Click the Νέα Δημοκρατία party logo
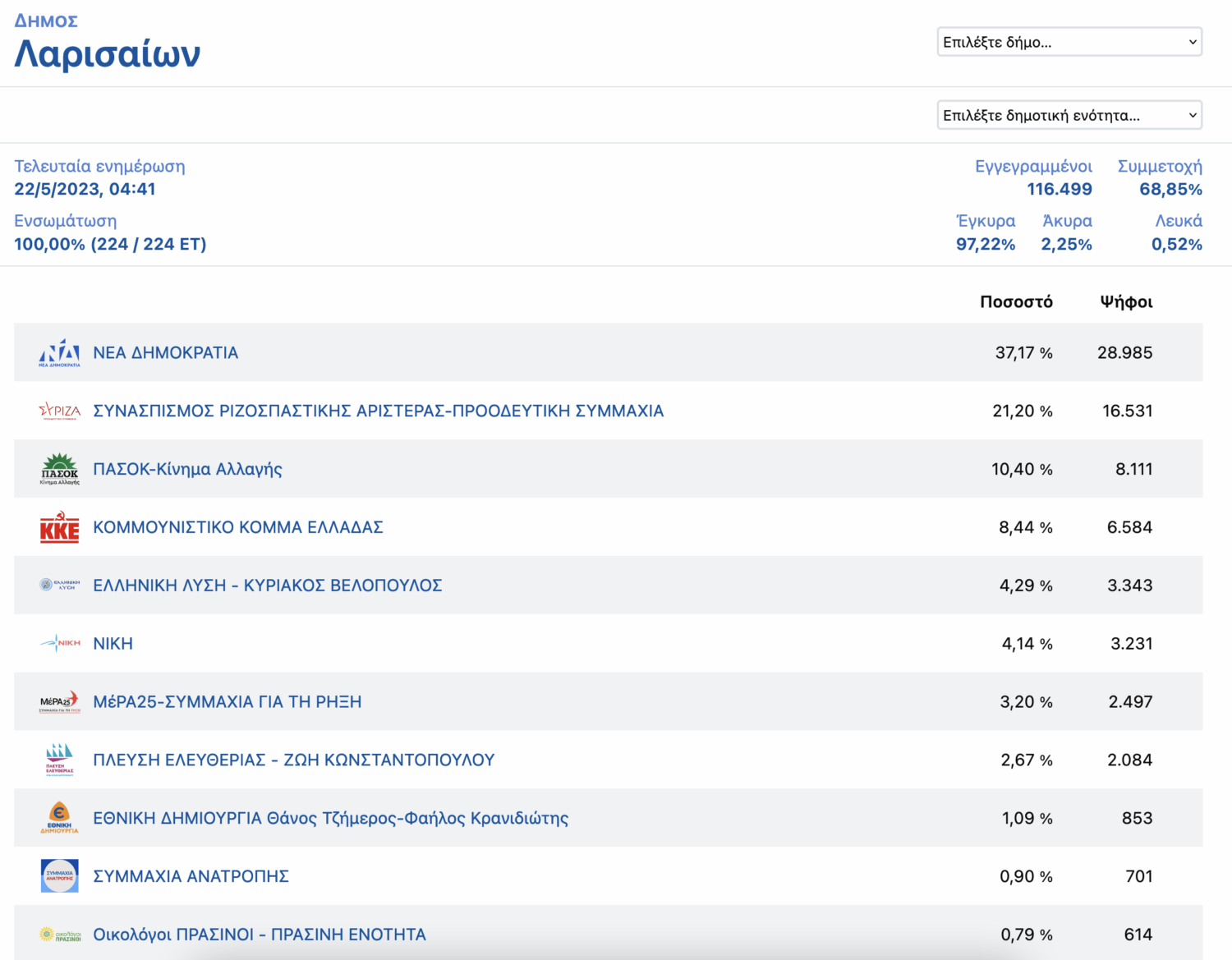This screenshot has width=1232, height=960. pos(60,353)
